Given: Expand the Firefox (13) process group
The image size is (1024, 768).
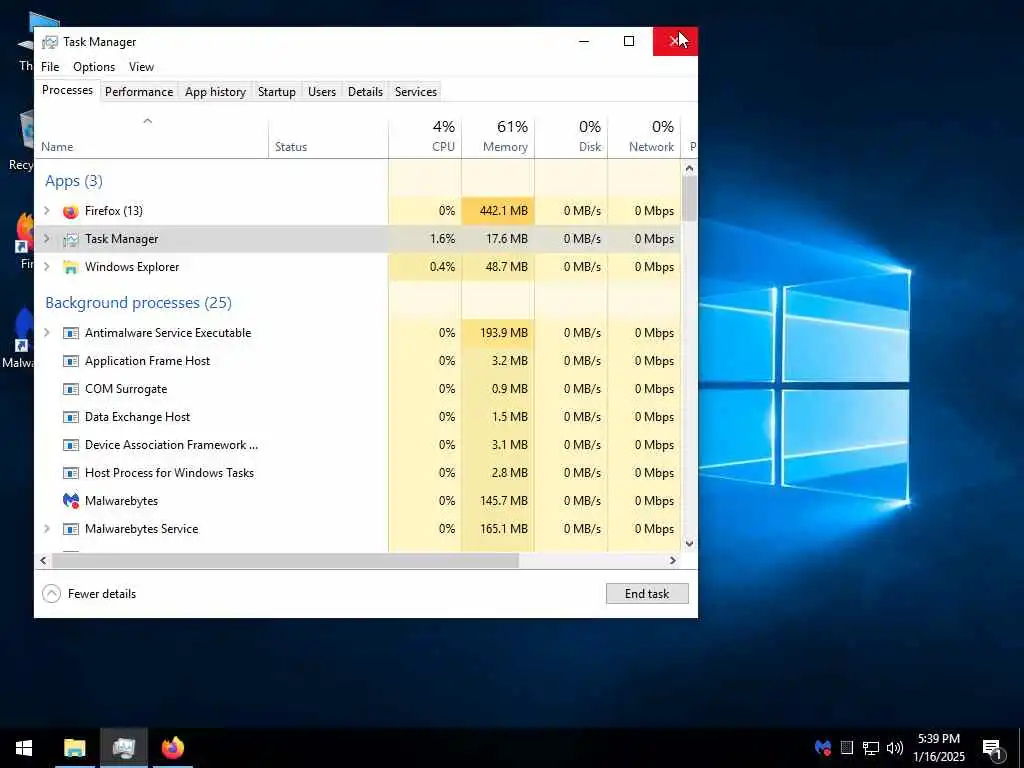Looking at the screenshot, I should (x=47, y=210).
